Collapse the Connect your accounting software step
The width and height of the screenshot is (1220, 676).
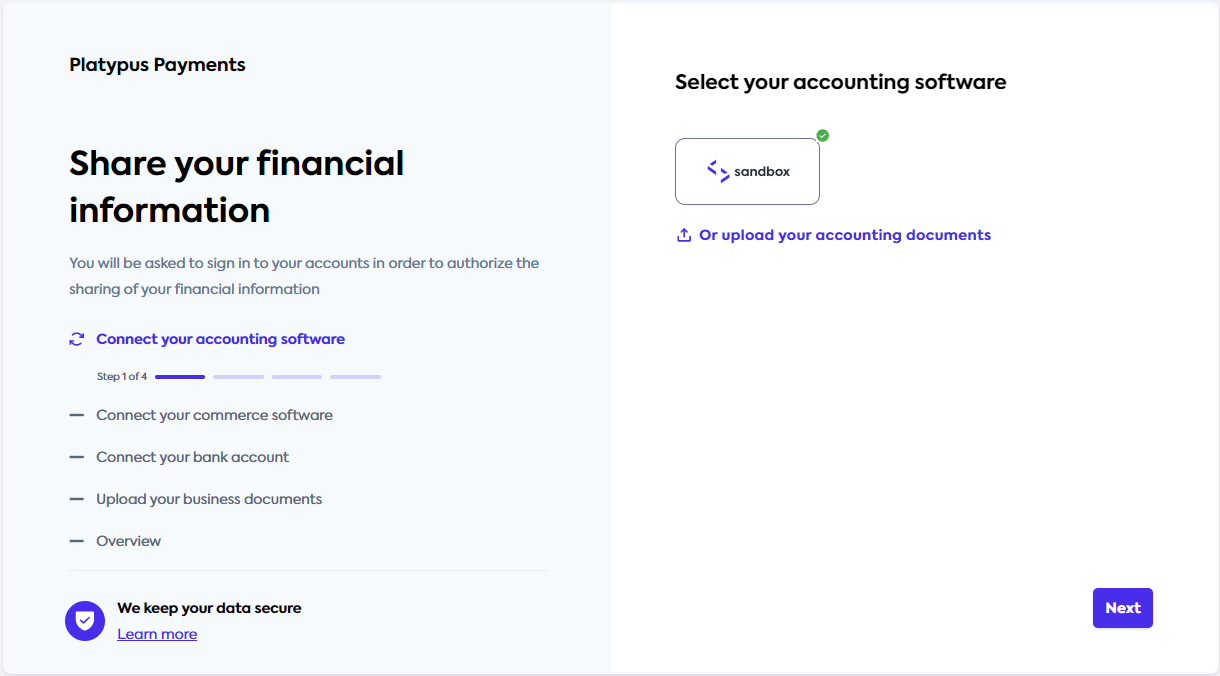click(220, 339)
